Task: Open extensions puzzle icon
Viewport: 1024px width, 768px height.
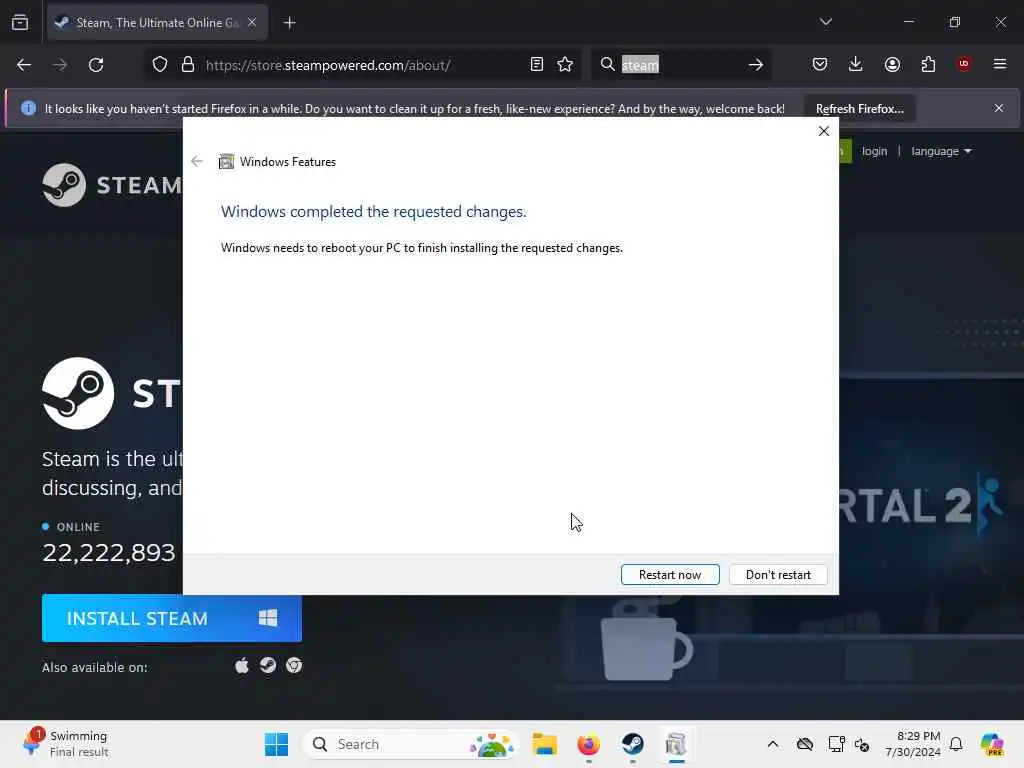Action: tap(928, 64)
